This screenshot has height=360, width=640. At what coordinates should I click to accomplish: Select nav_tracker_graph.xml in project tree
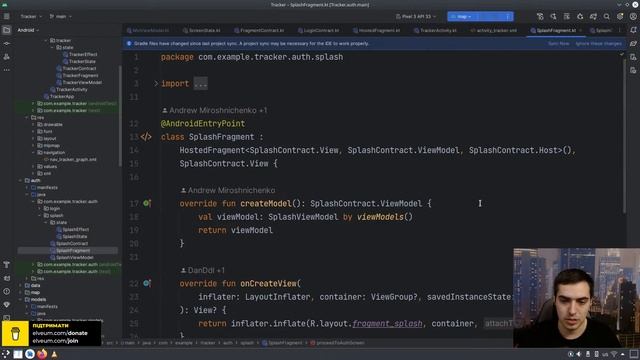click(73, 160)
